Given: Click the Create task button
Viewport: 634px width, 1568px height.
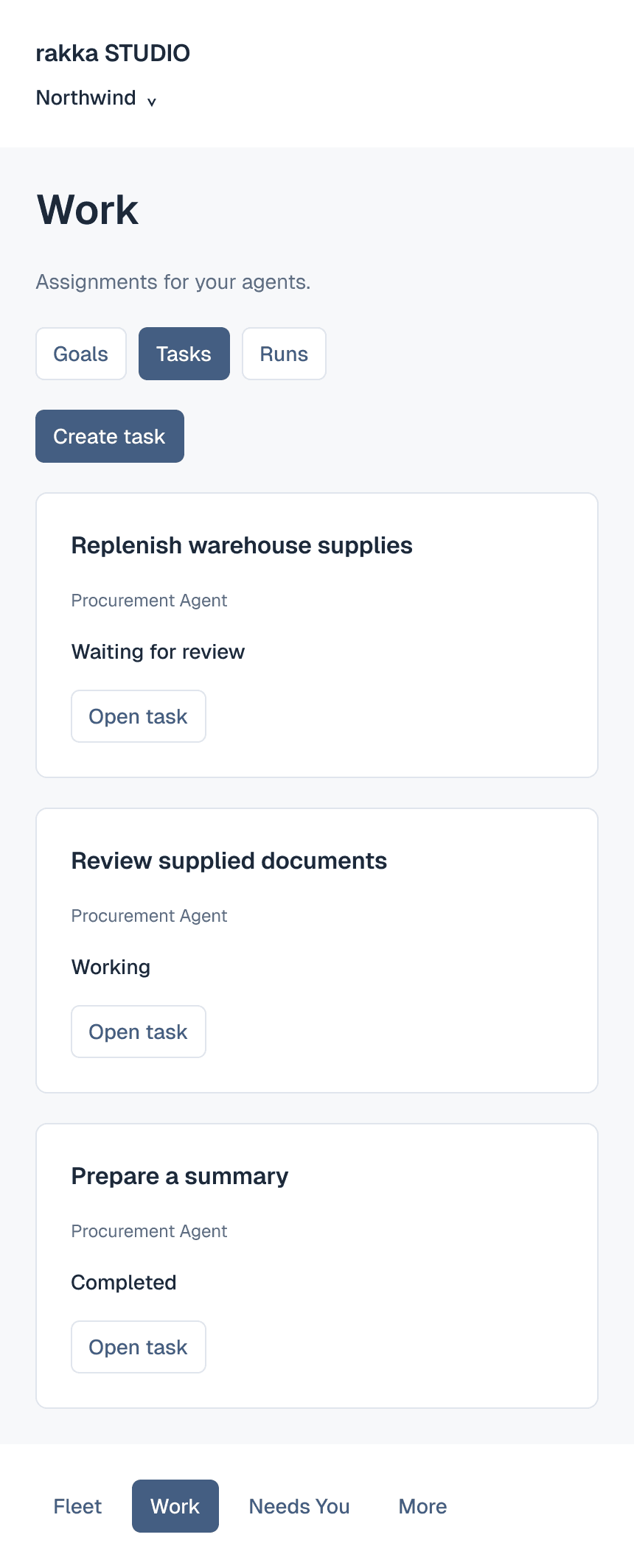Looking at the screenshot, I should [110, 436].
